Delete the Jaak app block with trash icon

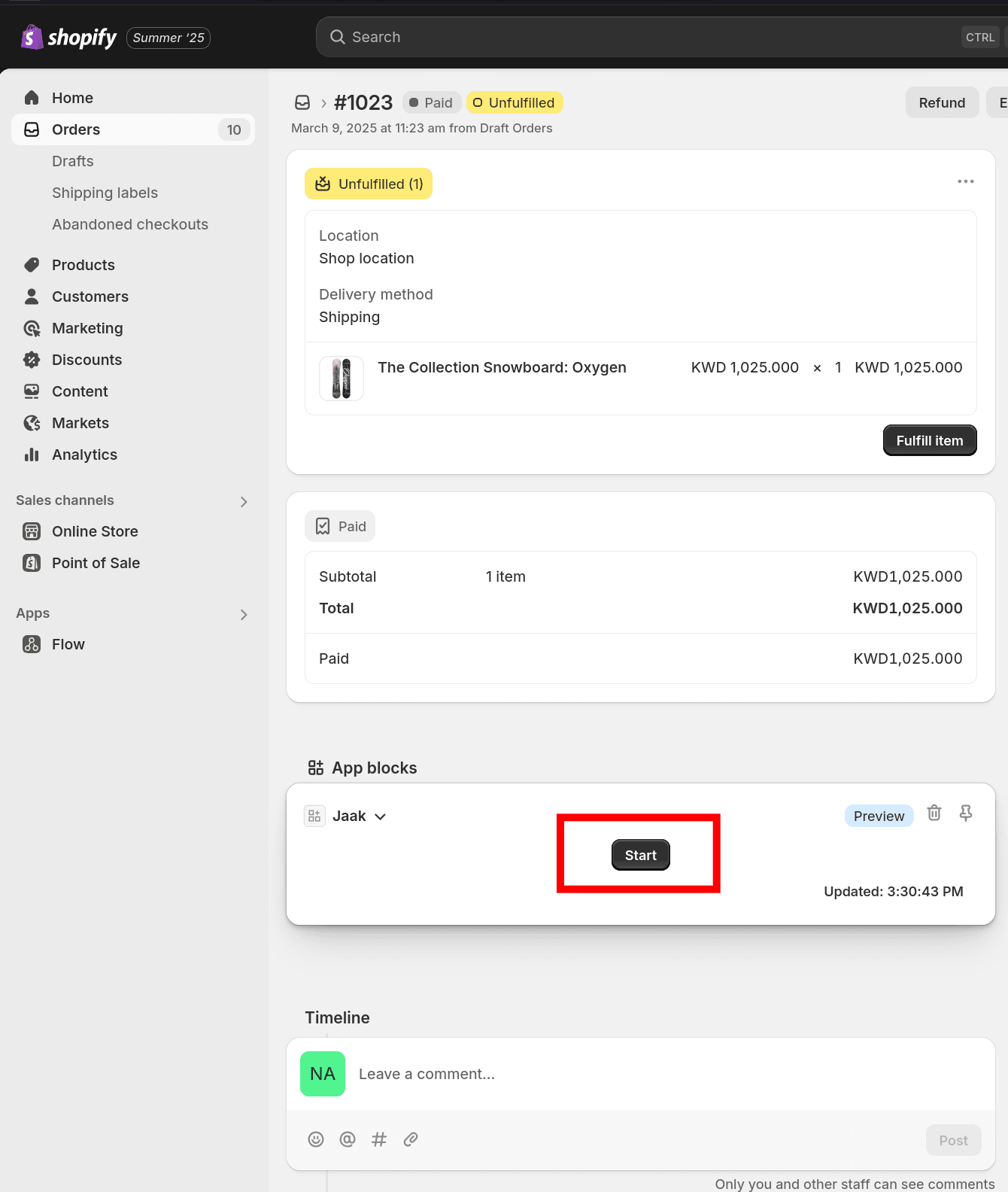(x=934, y=813)
